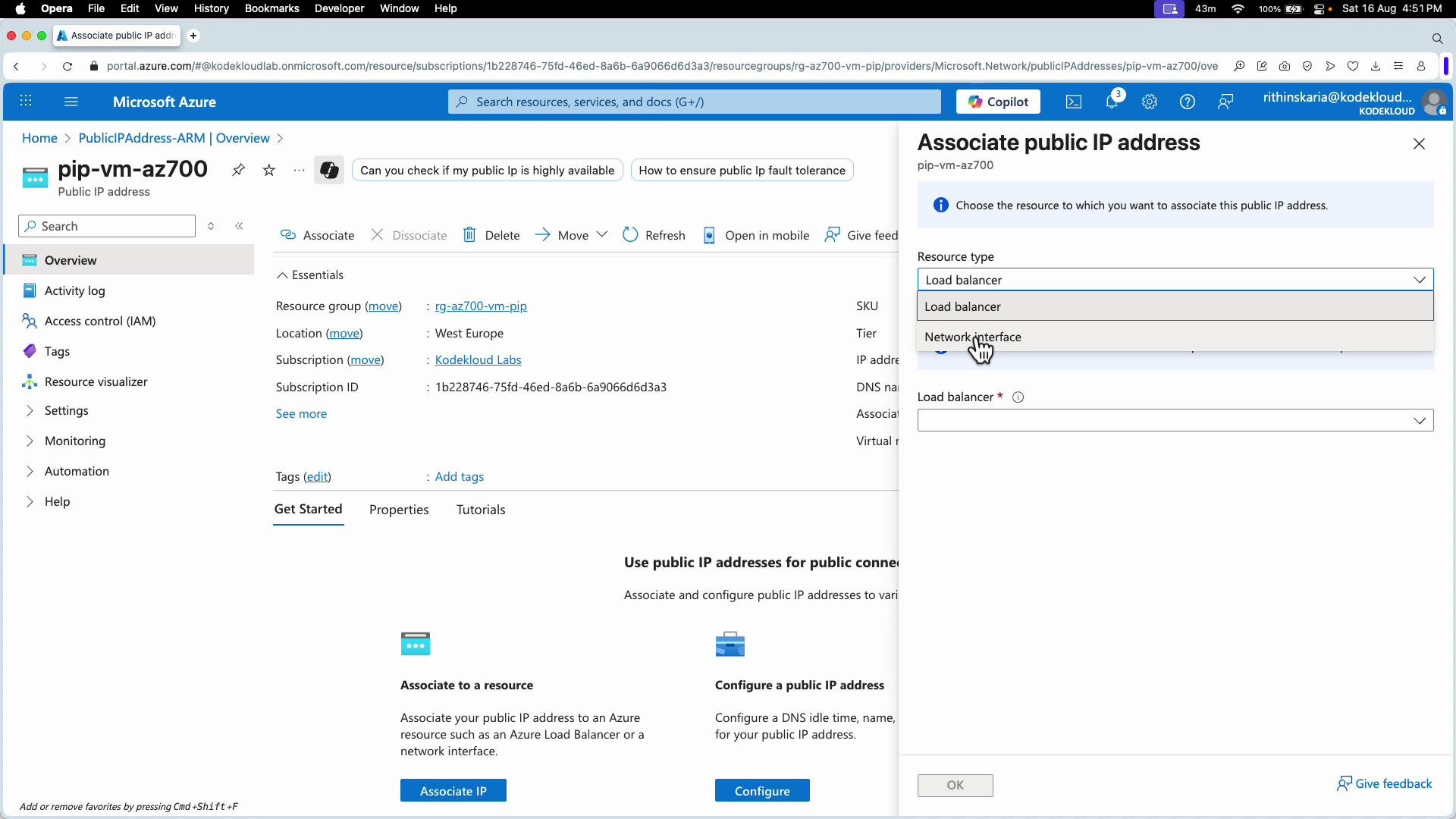Pin pip-vm-az700 to dashboard

[239, 170]
